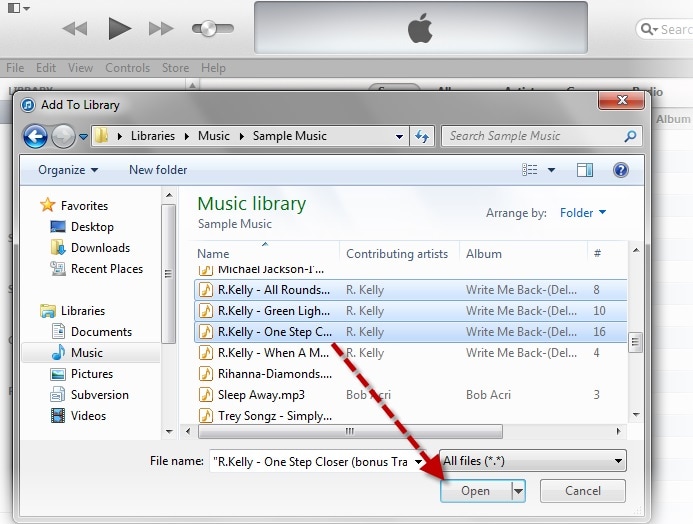Select Favorites in the navigation pane
This screenshot has height=524, width=693.
pos(84,206)
